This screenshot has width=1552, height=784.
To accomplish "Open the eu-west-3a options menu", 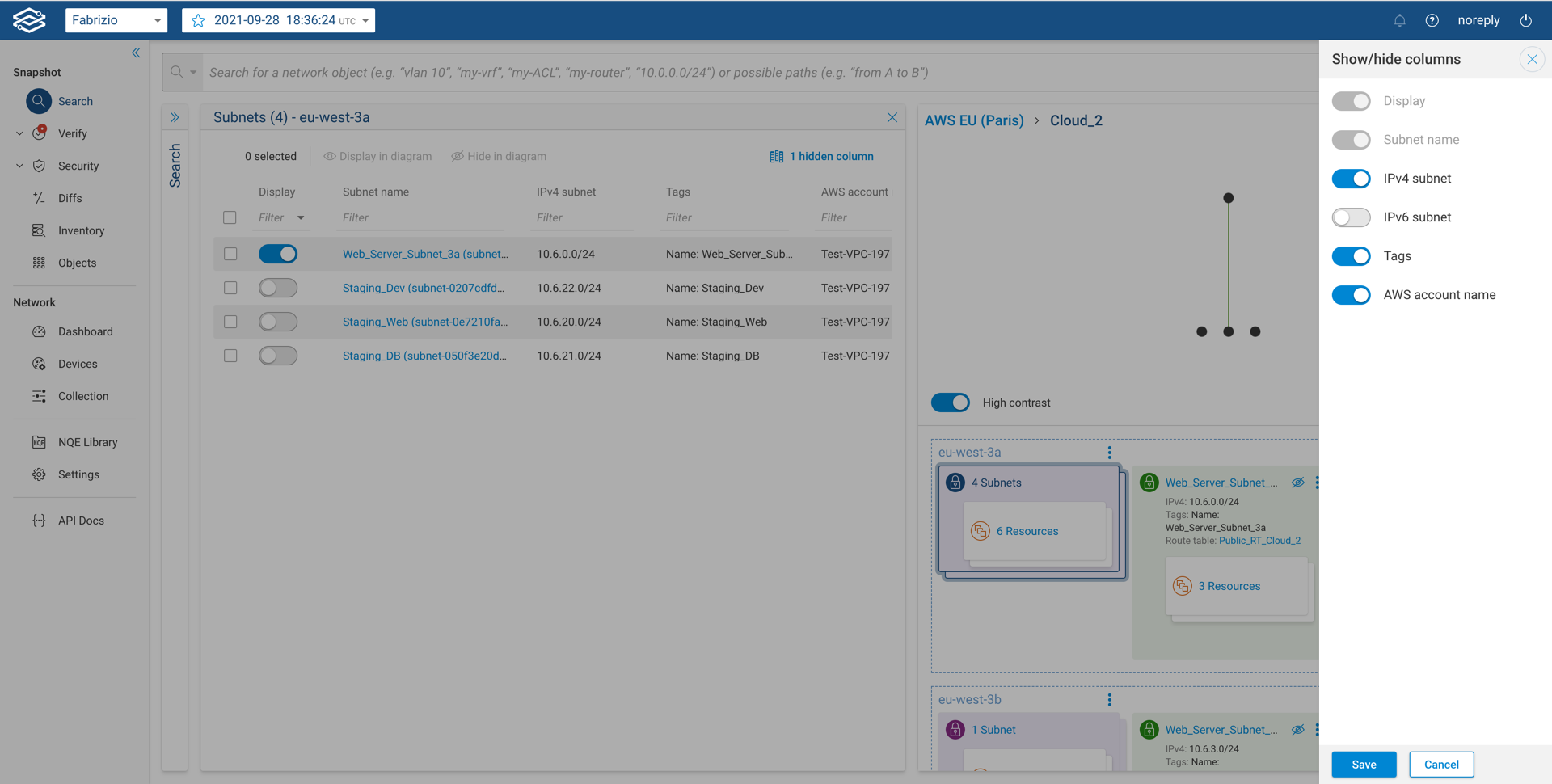I will pyautogui.click(x=1109, y=453).
